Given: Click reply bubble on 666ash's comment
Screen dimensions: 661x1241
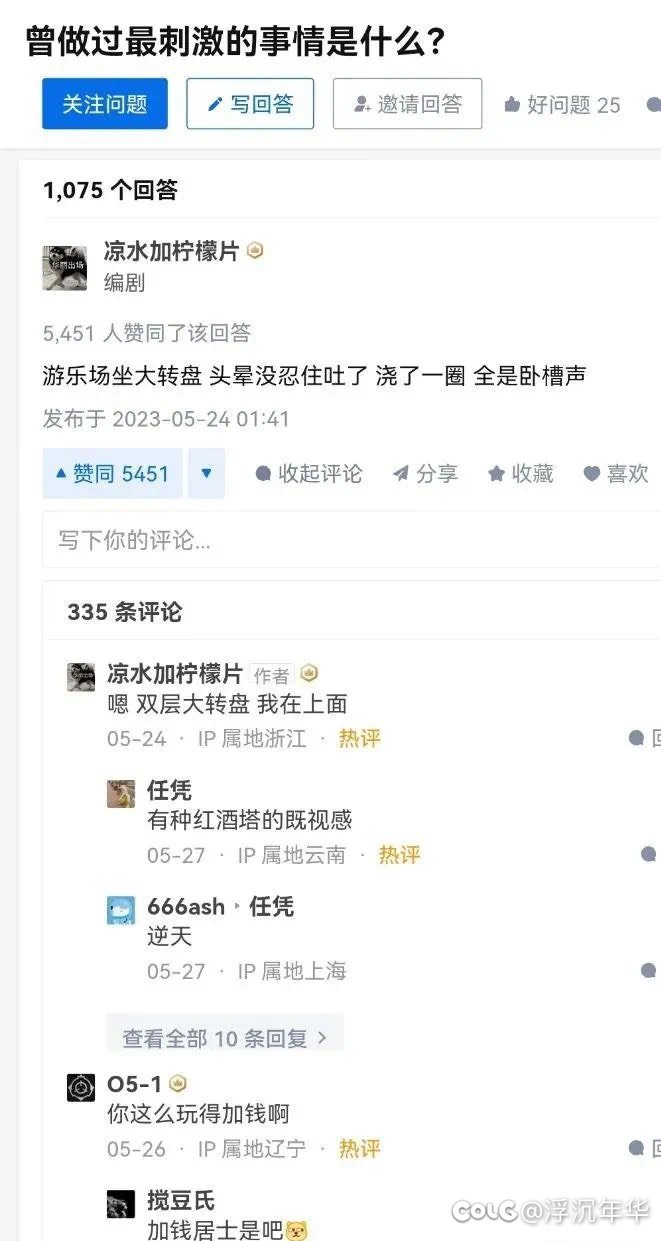Looking at the screenshot, I should 649,971.
